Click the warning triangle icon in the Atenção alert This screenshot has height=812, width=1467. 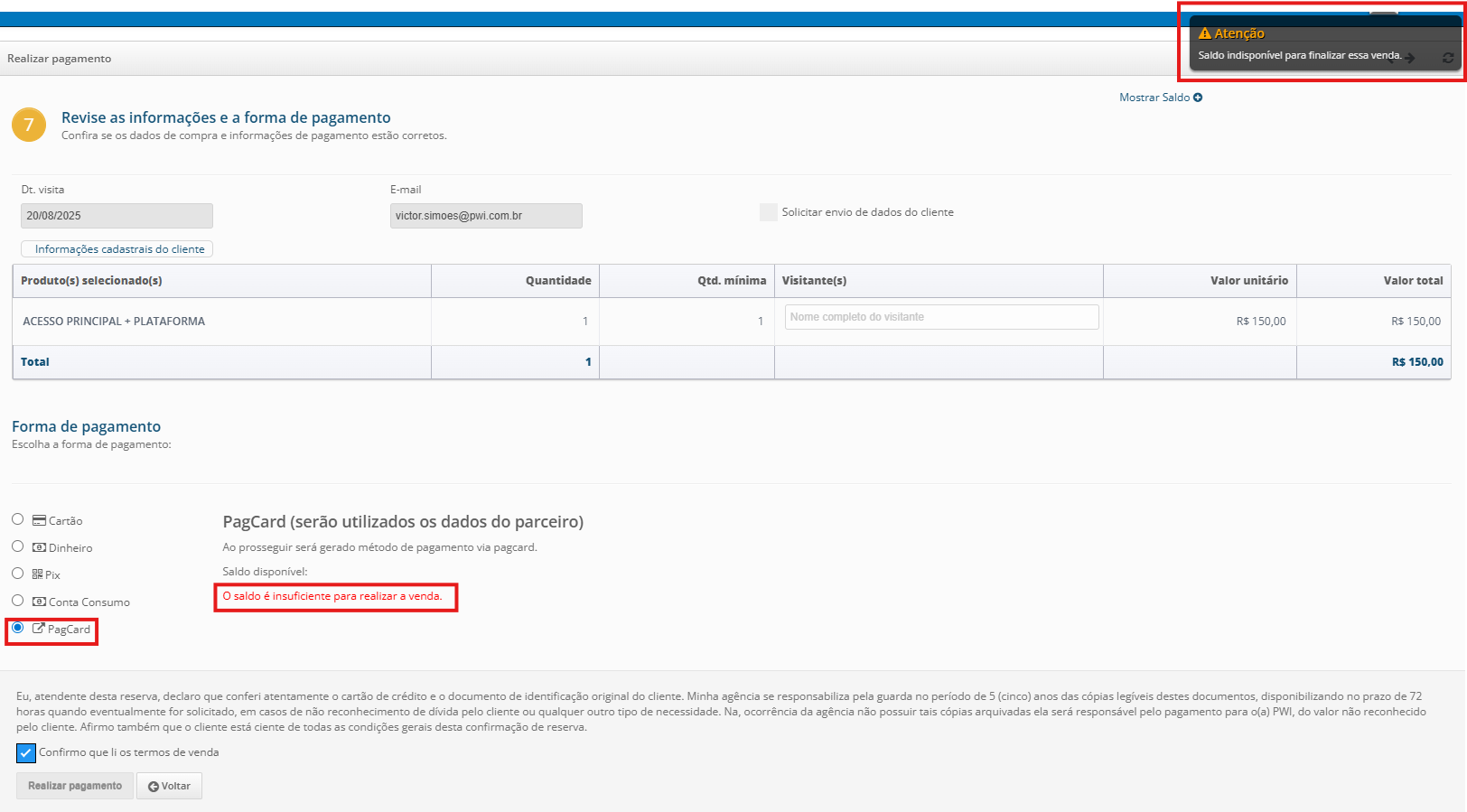pos(1204,33)
